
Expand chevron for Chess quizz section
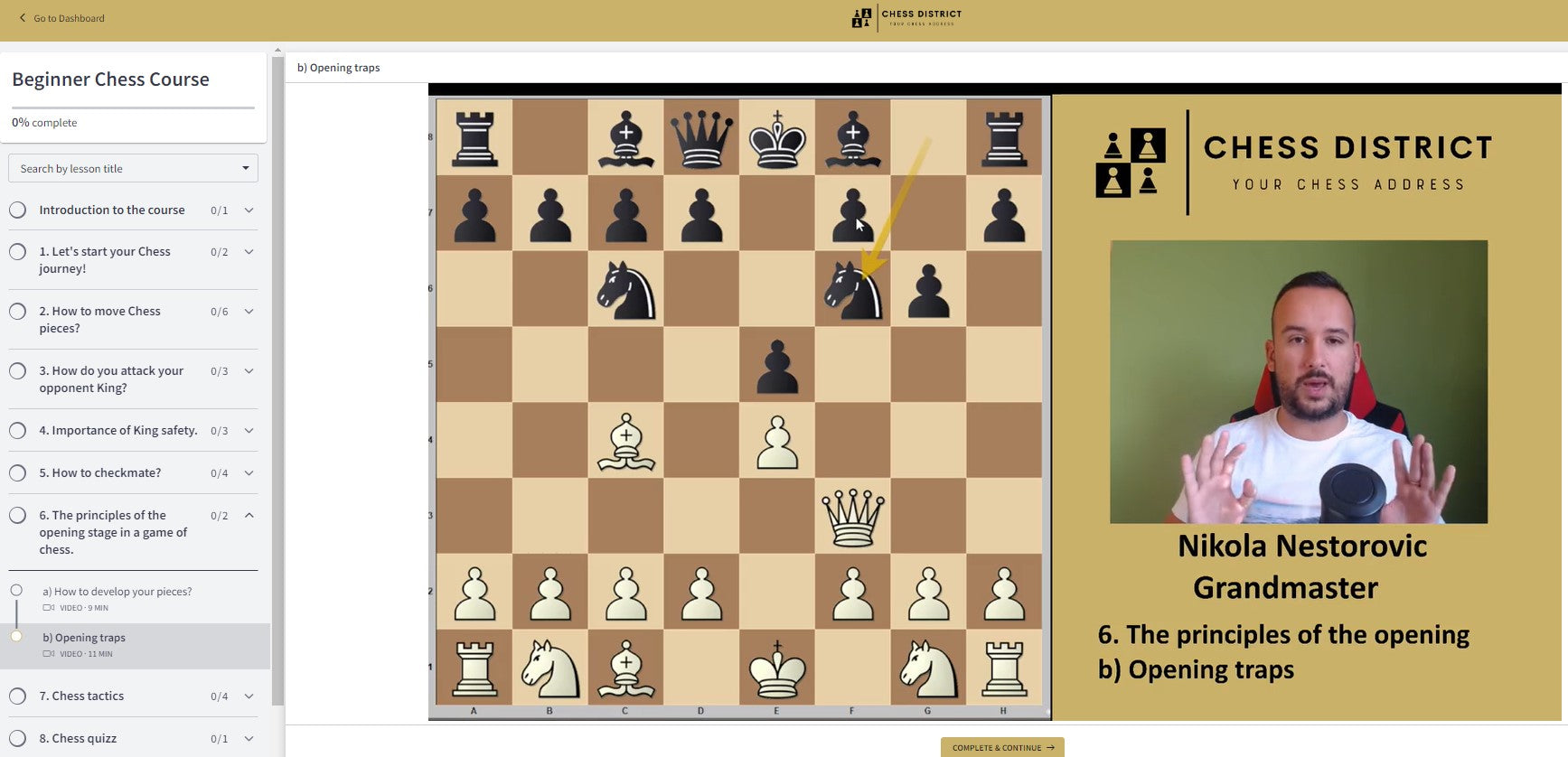(249, 738)
